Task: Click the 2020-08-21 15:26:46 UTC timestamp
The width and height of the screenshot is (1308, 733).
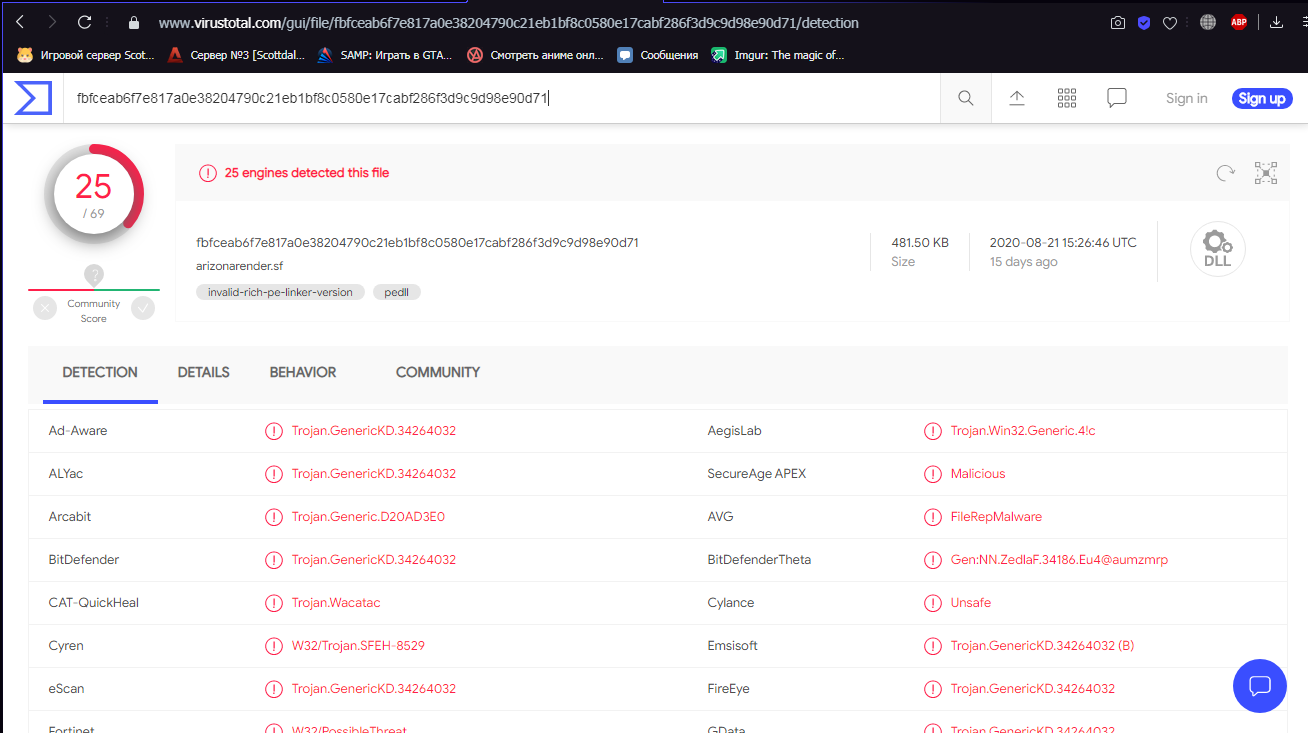Action: 1063,242
